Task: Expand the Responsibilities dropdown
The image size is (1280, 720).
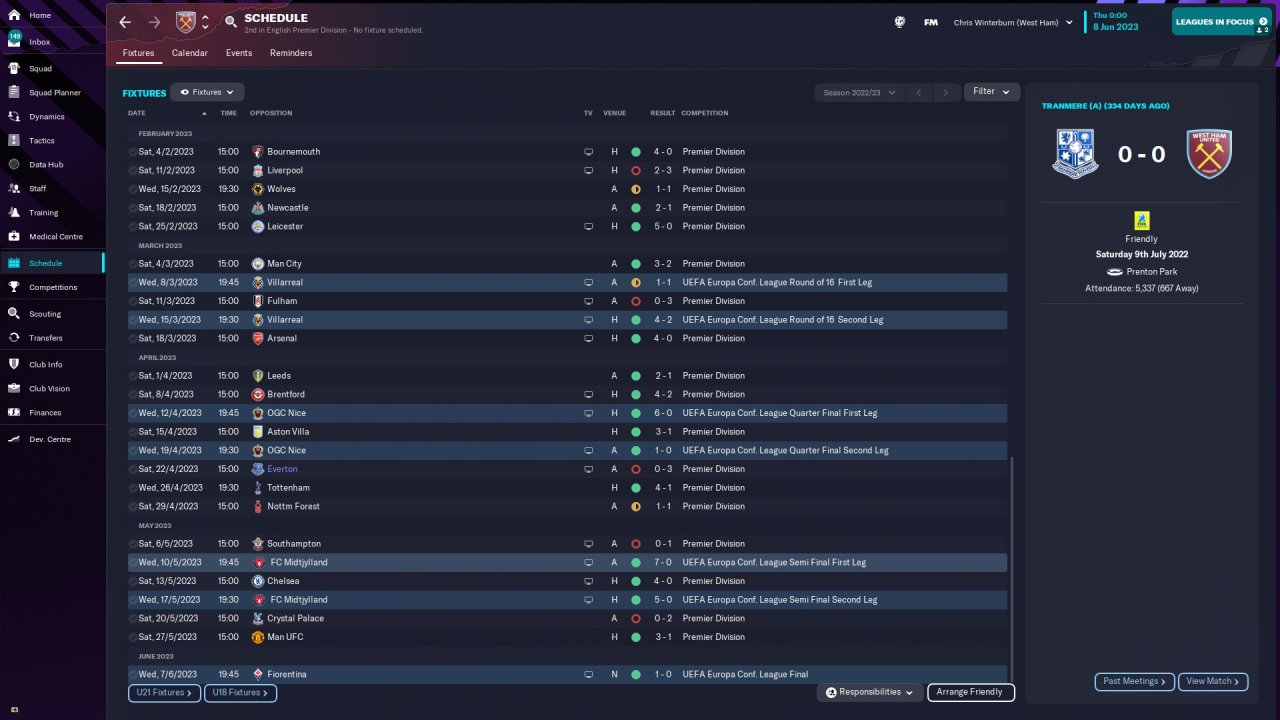Action: (x=869, y=692)
